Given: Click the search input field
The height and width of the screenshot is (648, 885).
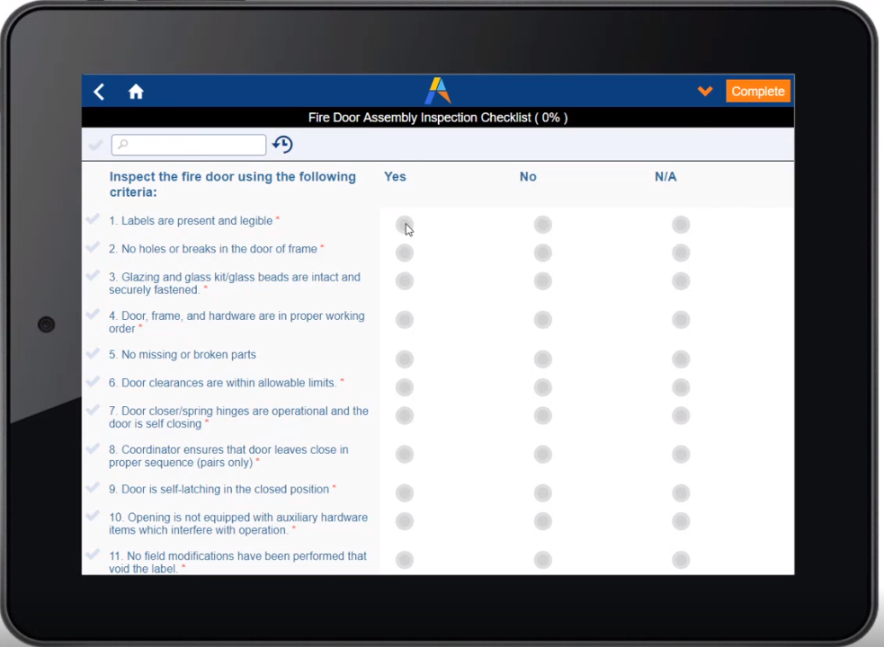Looking at the screenshot, I should coord(189,145).
